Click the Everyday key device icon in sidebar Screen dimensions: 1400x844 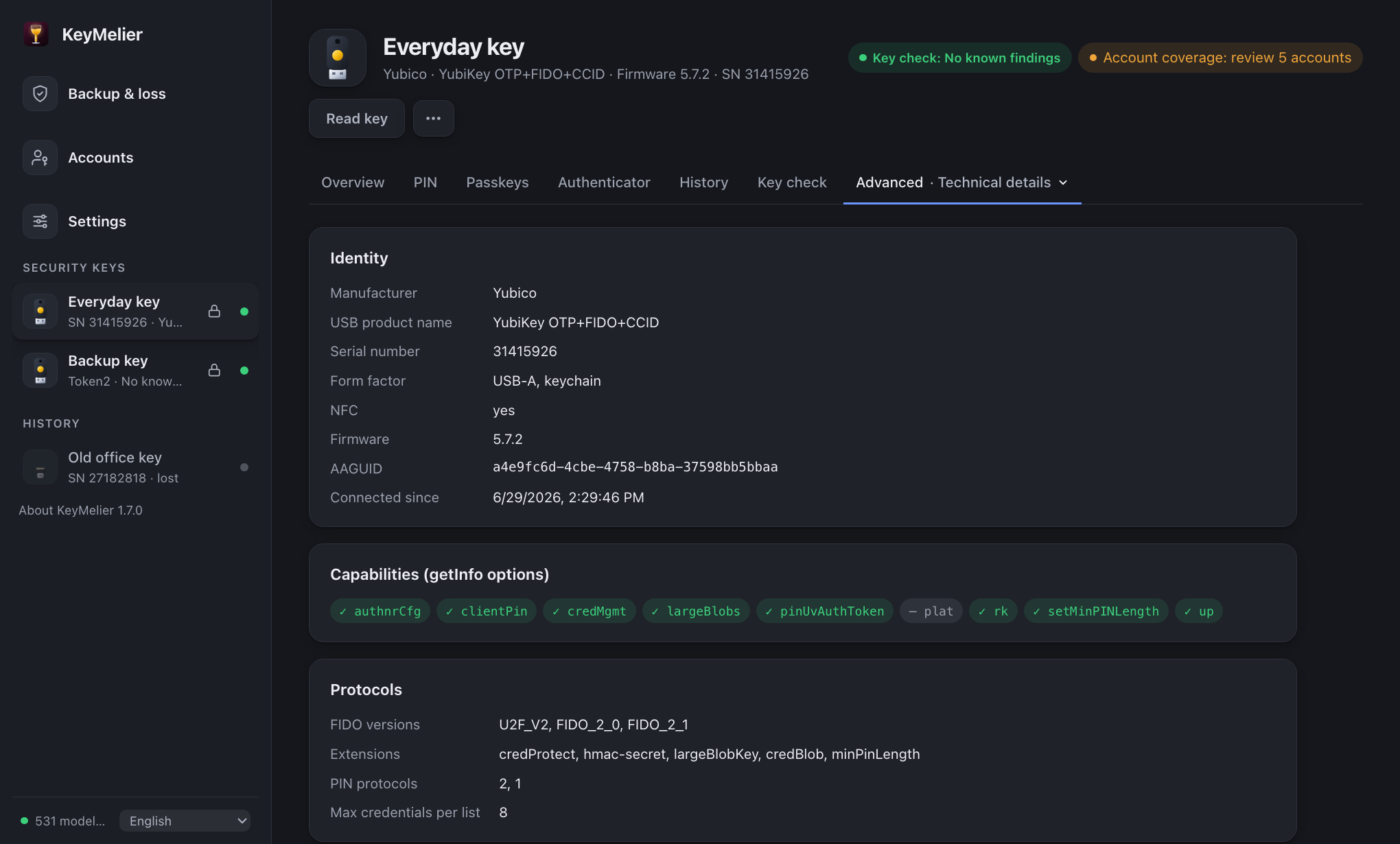click(40, 312)
